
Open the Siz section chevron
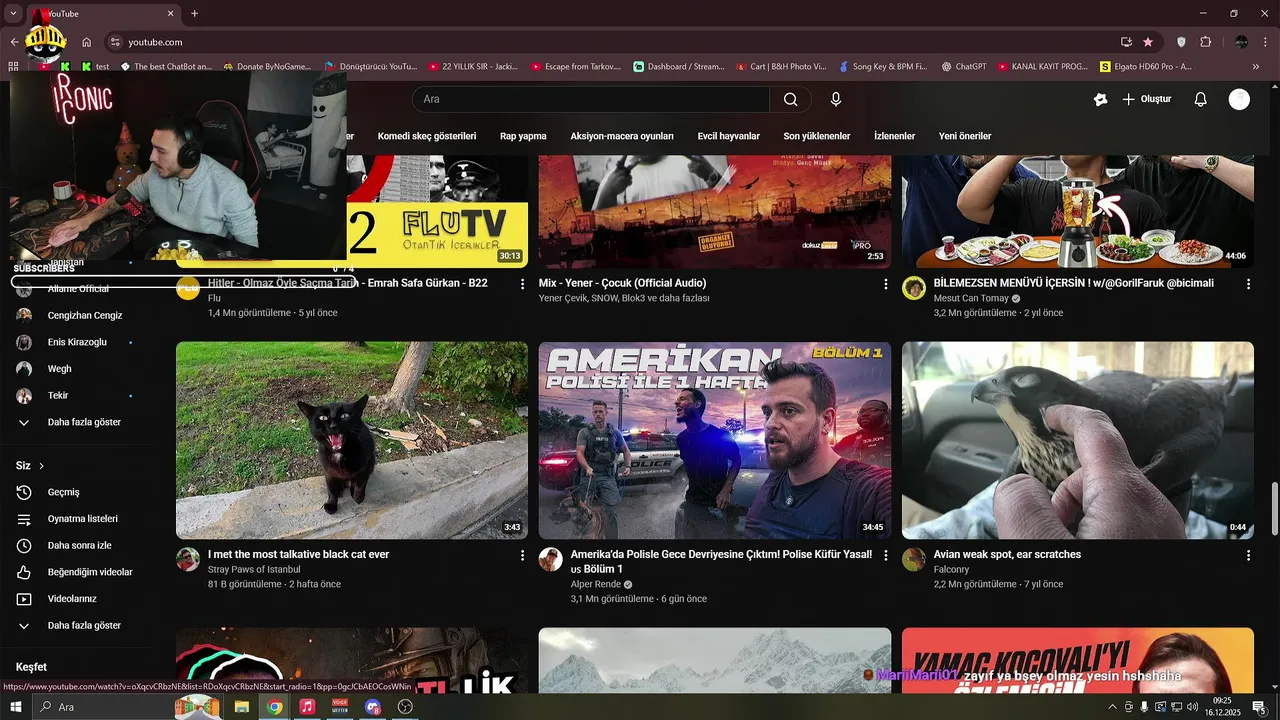[x=41, y=466]
